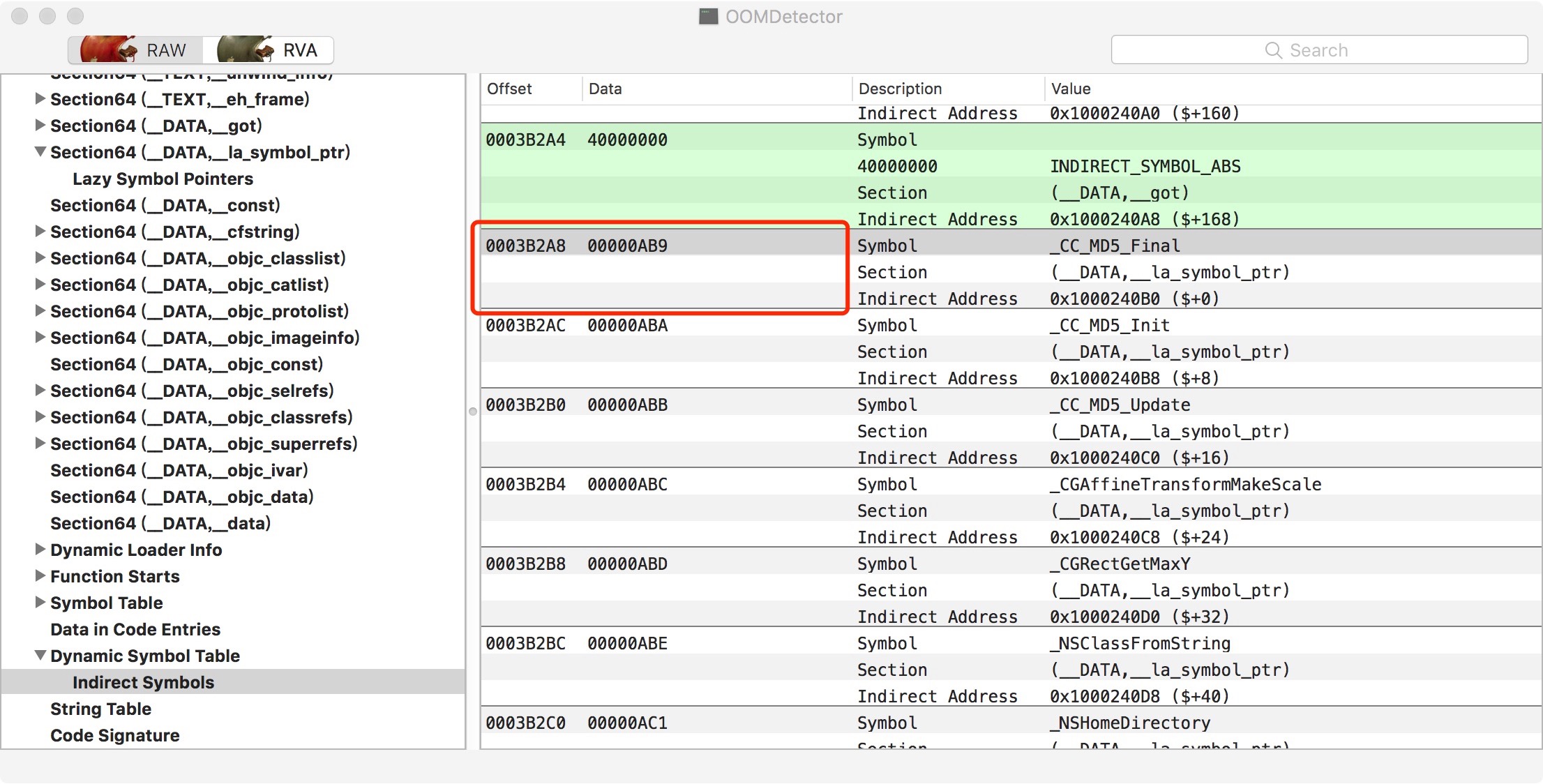Click the Offset column header
This screenshot has width=1543, height=784.
(x=509, y=89)
